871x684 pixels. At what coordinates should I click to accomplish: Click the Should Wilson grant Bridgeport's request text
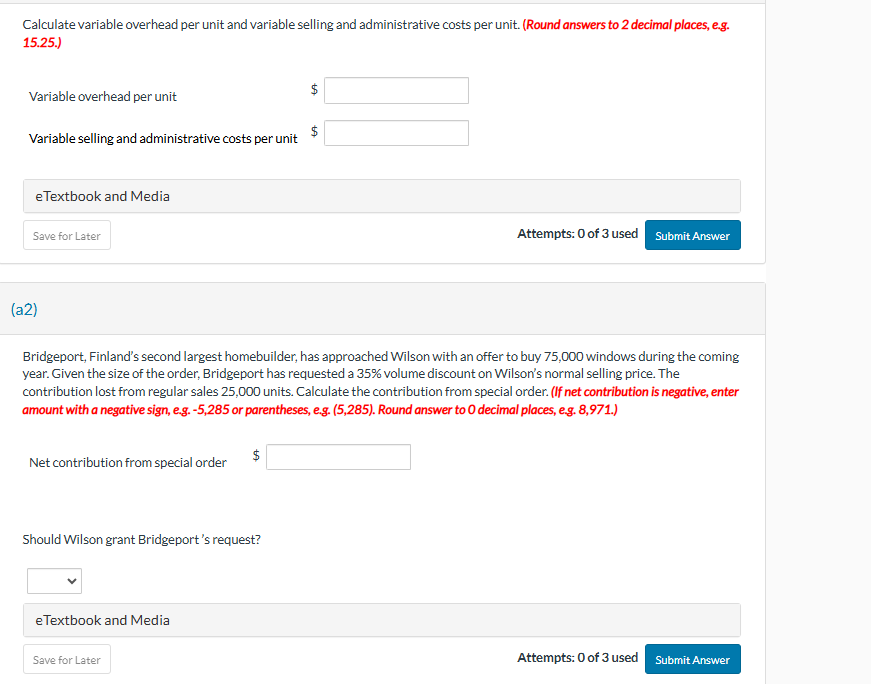[141, 539]
